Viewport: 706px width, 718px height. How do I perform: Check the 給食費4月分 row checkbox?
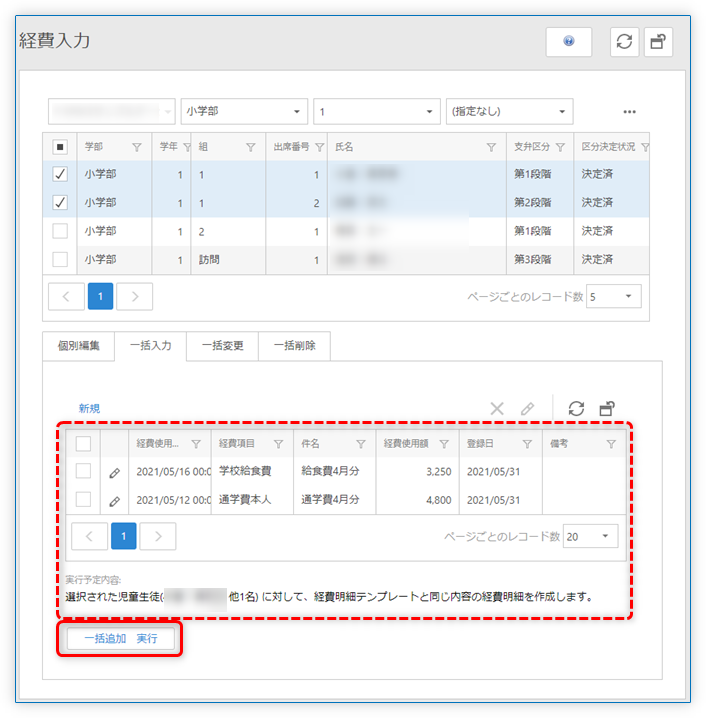click(83, 471)
